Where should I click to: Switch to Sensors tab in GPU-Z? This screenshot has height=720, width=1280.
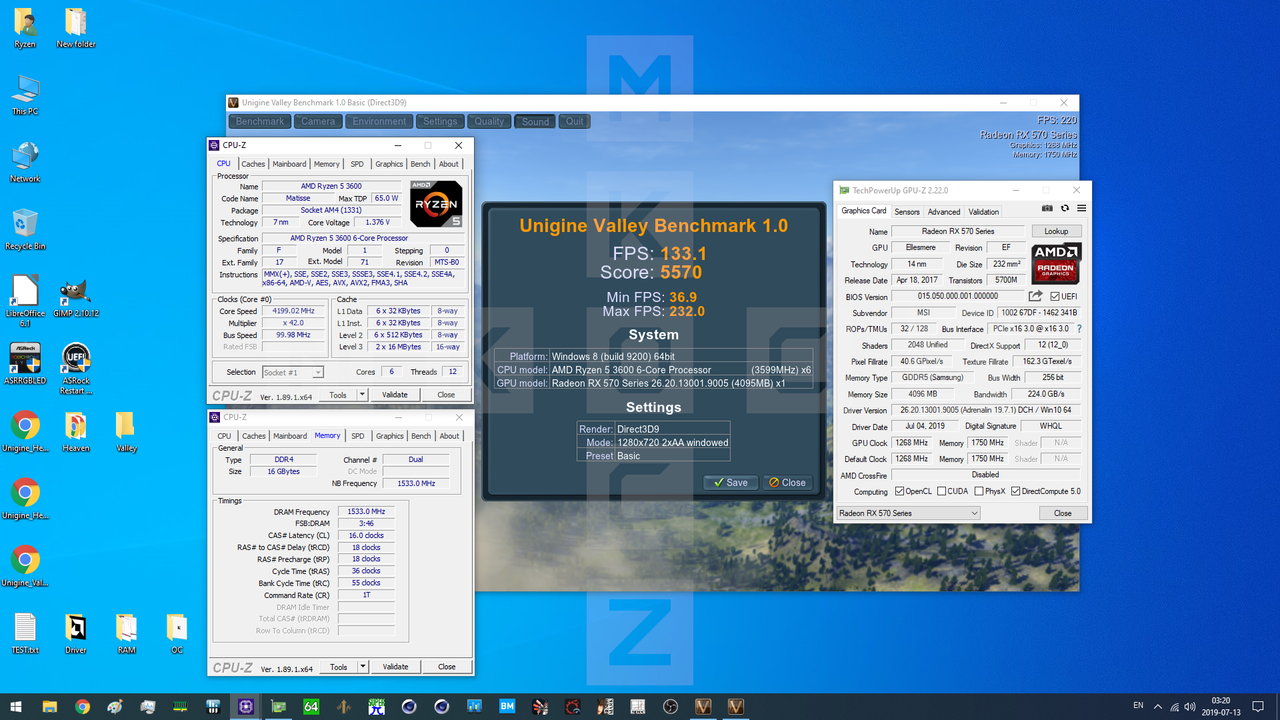pos(907,212)
